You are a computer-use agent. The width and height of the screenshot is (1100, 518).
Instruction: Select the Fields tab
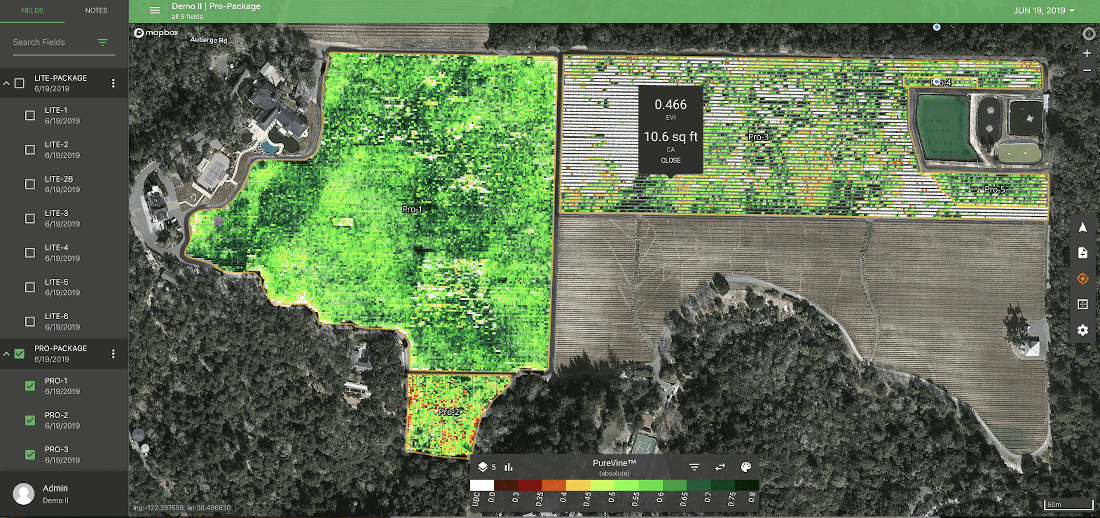[x=32, y=10]
